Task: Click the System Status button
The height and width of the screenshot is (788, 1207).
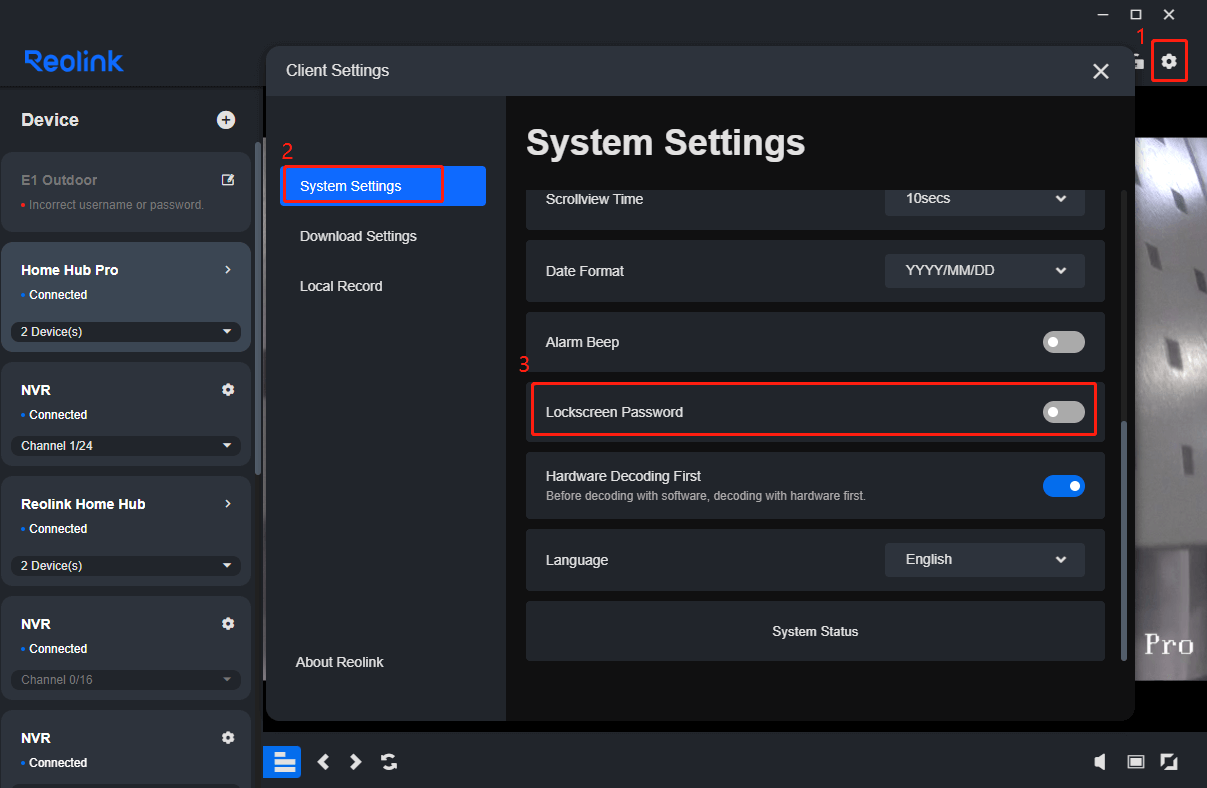Action: 814,631
